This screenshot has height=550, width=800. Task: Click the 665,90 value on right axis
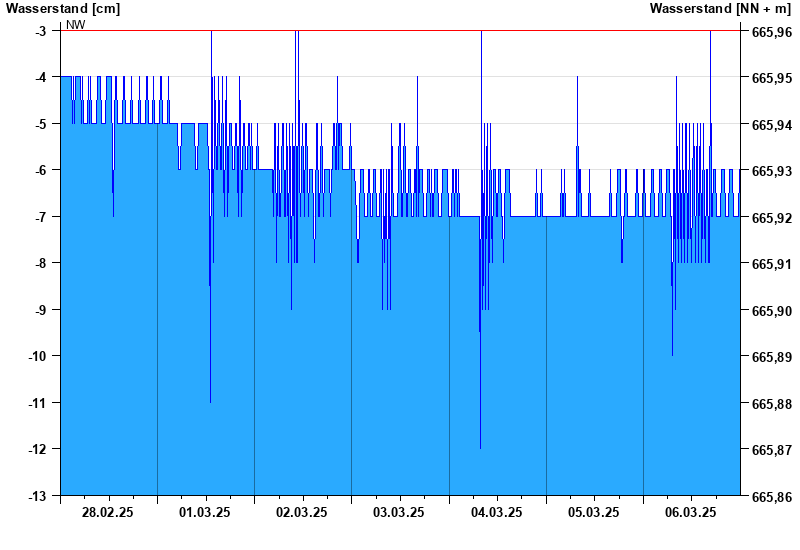(772, 311)
